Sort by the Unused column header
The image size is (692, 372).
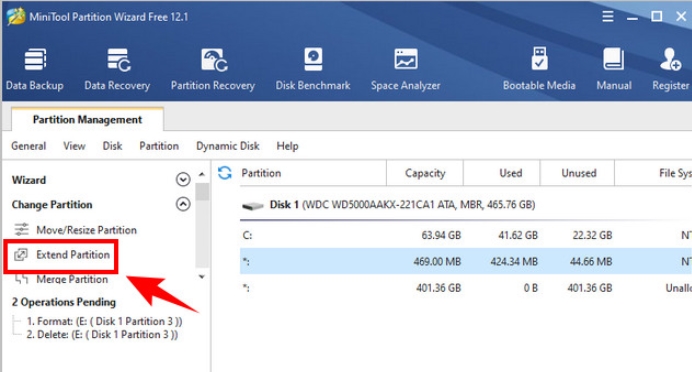(578, 173)
